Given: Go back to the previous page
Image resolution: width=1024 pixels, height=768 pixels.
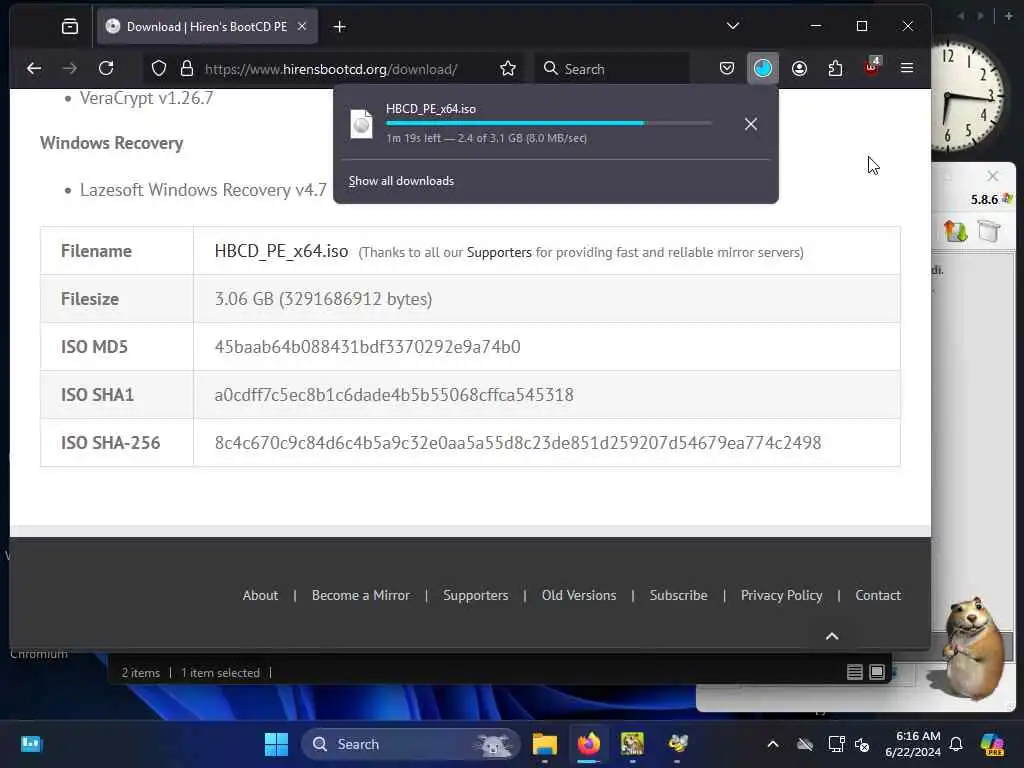Looking at the screenshot, I should point(34,69).
